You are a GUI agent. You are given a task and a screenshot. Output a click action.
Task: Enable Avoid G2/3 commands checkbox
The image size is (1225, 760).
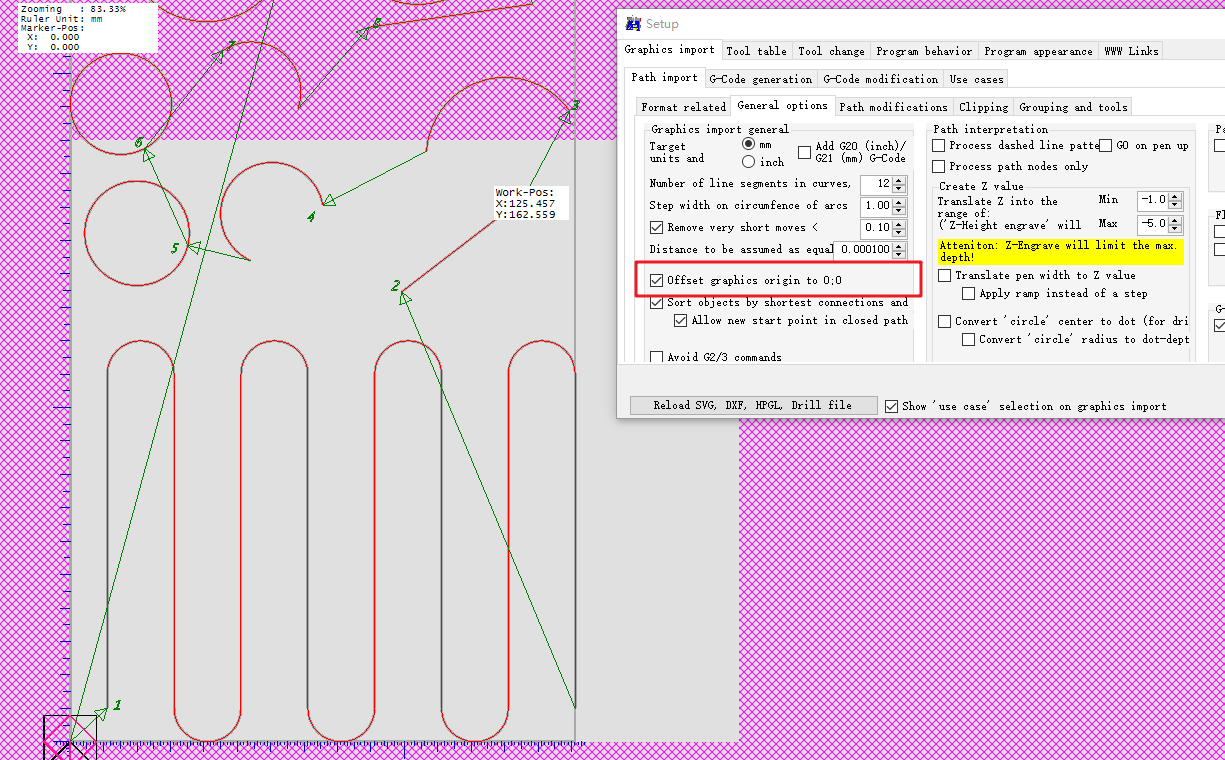657,357
